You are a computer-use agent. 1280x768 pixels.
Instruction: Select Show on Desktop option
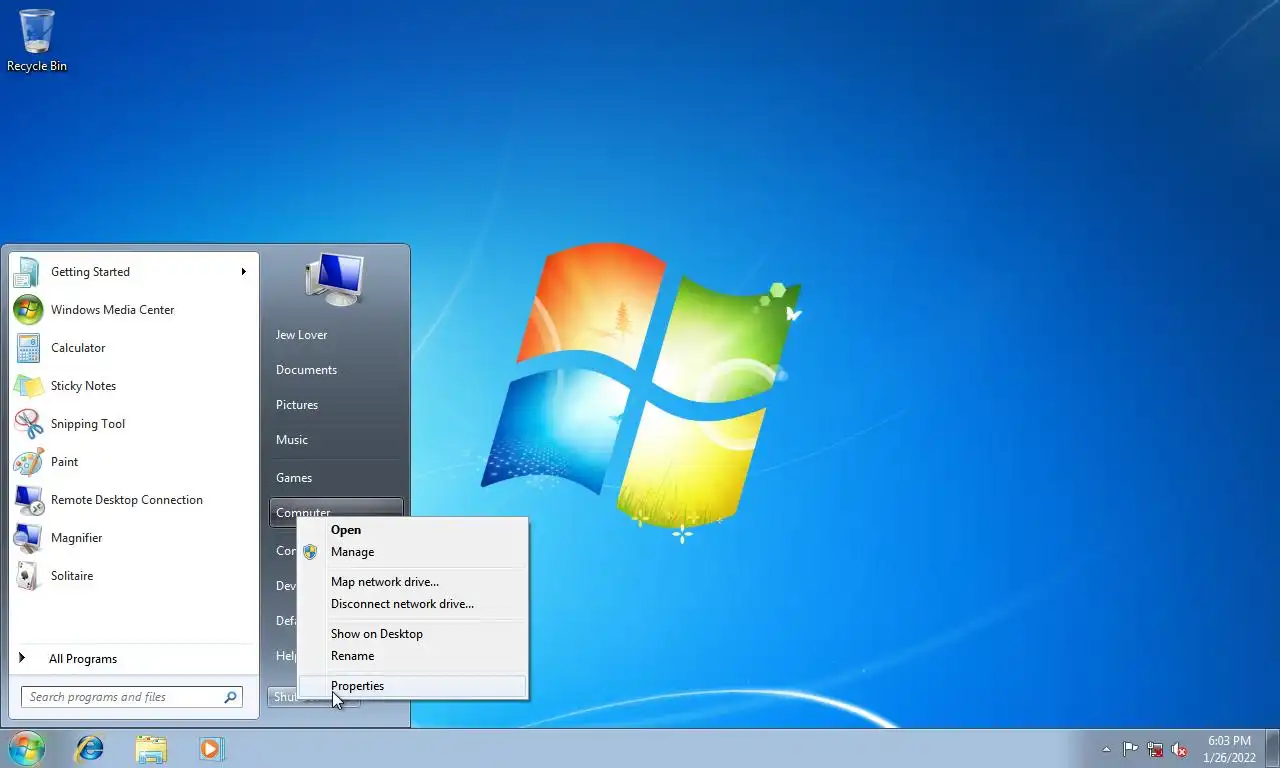[x=413, y=634]
